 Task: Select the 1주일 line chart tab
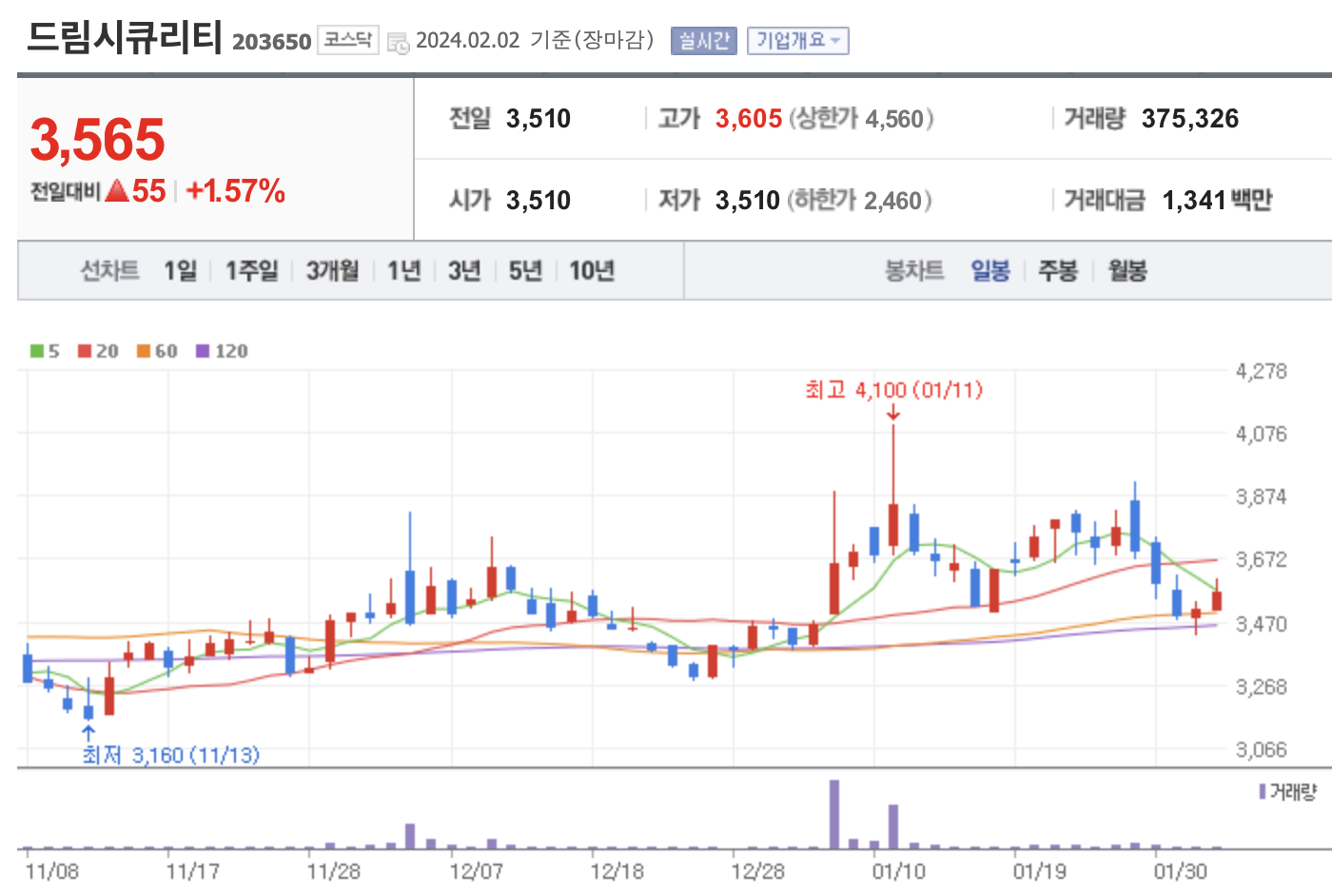pos(251,271)
